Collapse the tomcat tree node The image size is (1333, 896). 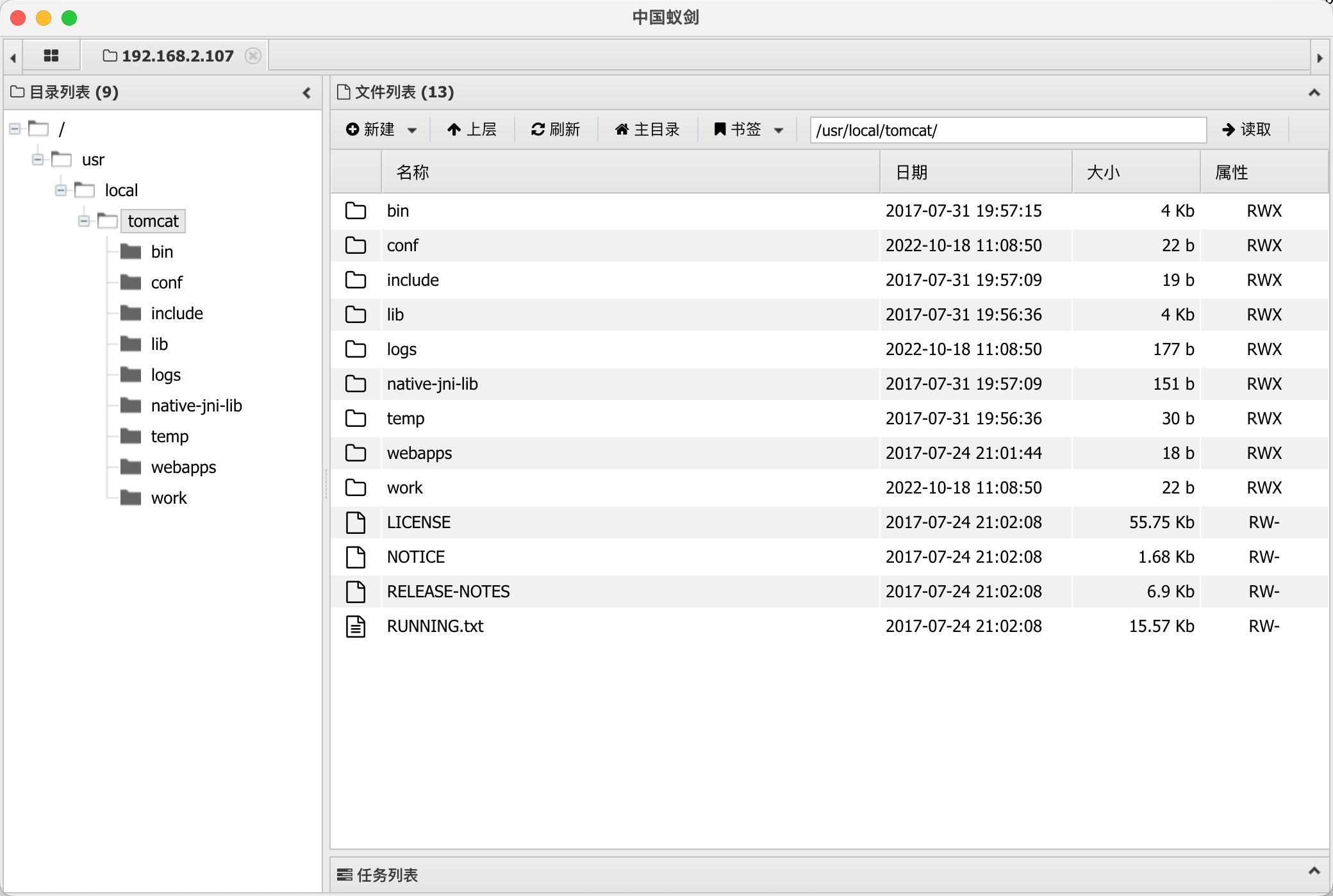point(84,221)
